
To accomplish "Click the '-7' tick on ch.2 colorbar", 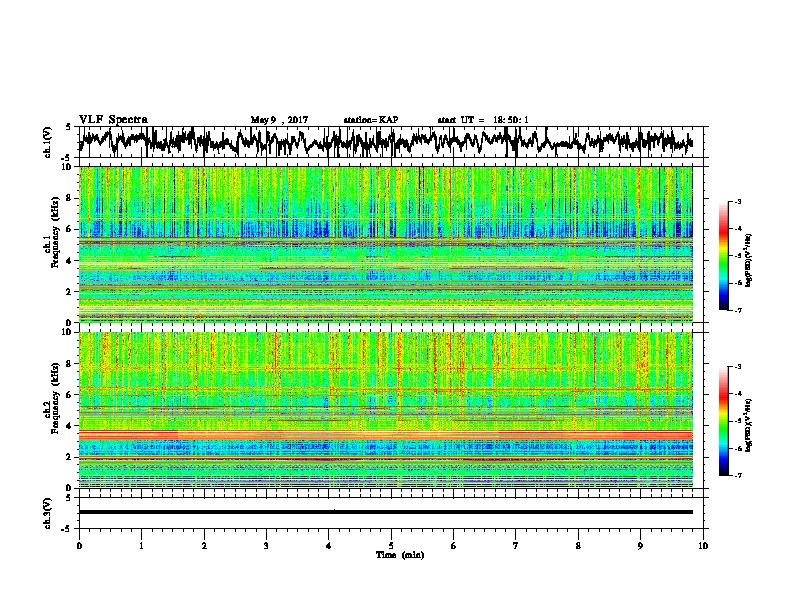I will [x=737, y=475].
